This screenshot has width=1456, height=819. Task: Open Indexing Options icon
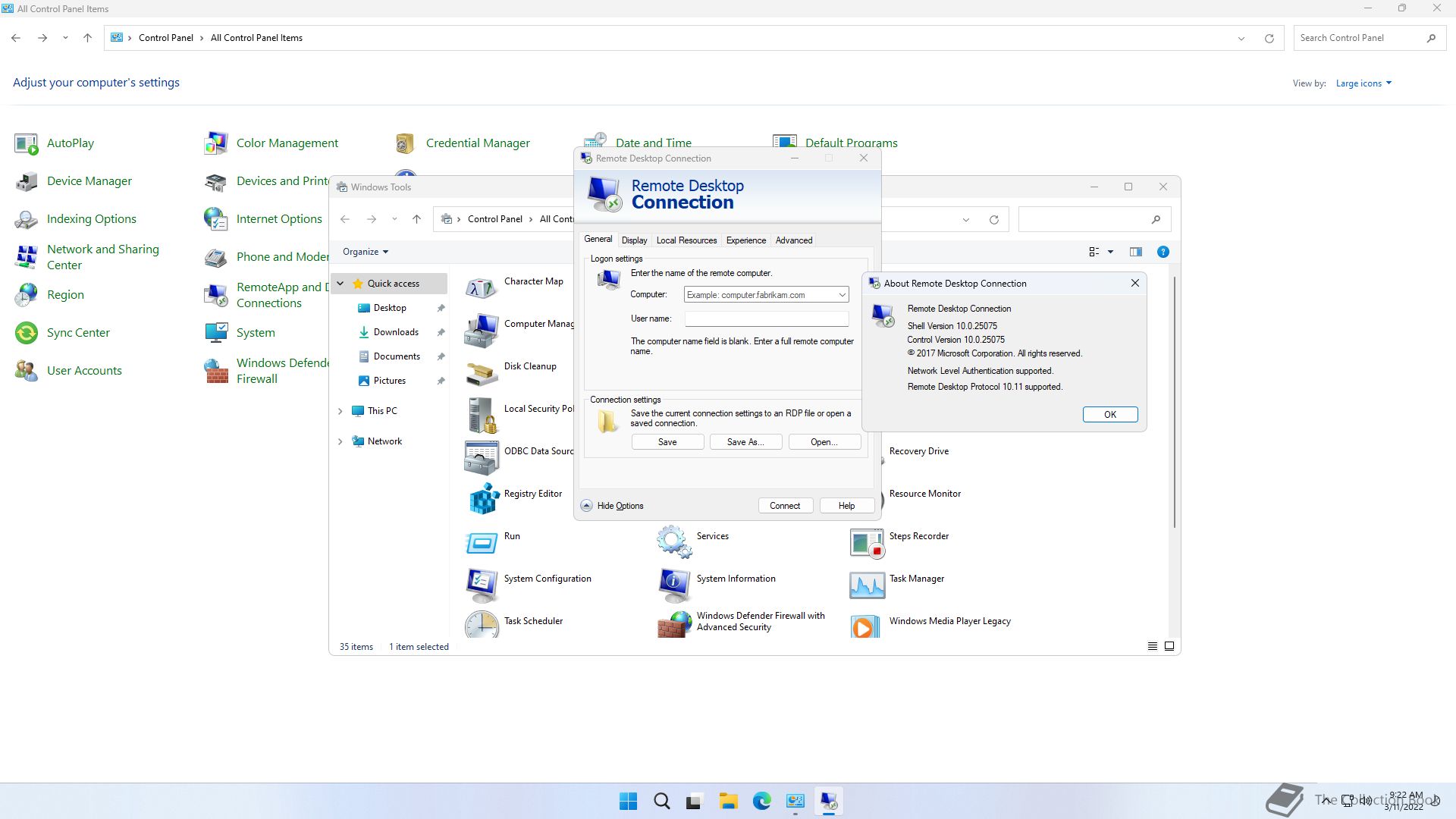click(x=27, y=219)
